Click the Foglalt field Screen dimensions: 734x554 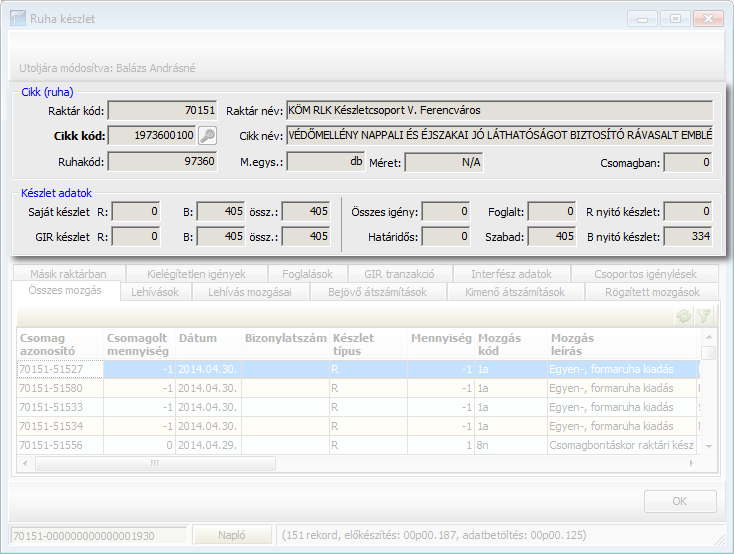click(x=552, y=212)
